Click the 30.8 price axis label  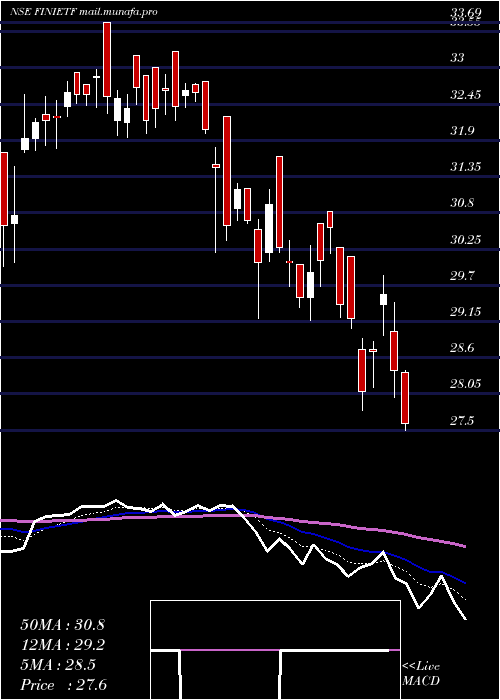[462, 203]
